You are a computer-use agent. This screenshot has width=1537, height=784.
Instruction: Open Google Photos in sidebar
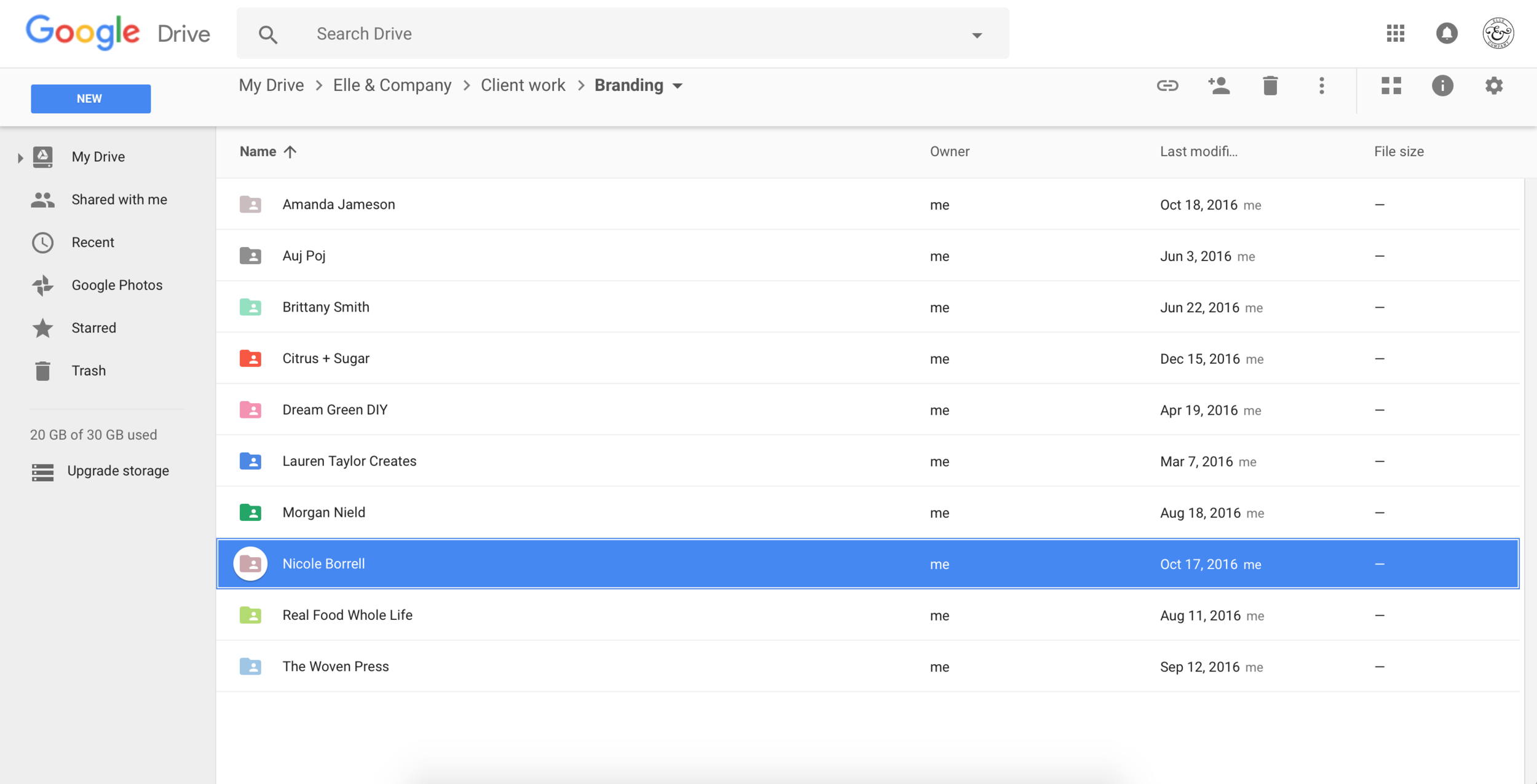117,284
